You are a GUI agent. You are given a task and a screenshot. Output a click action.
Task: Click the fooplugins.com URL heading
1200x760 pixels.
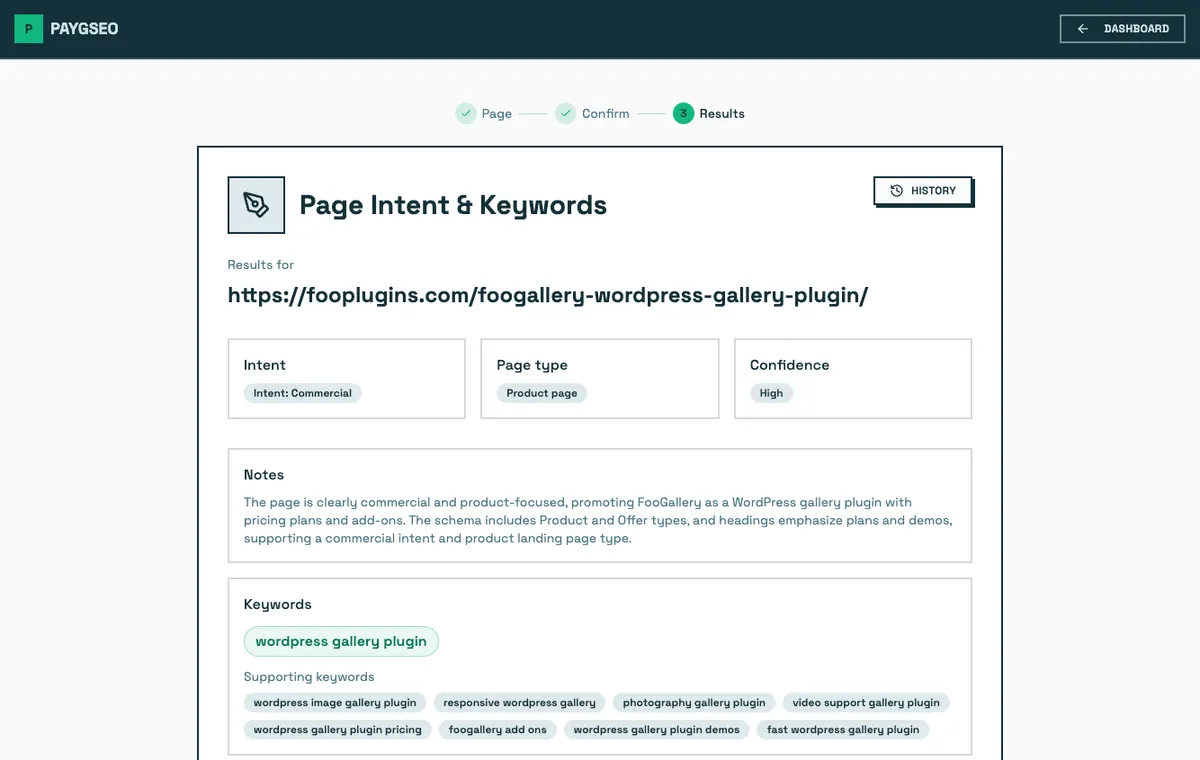(x=548, y=296)
